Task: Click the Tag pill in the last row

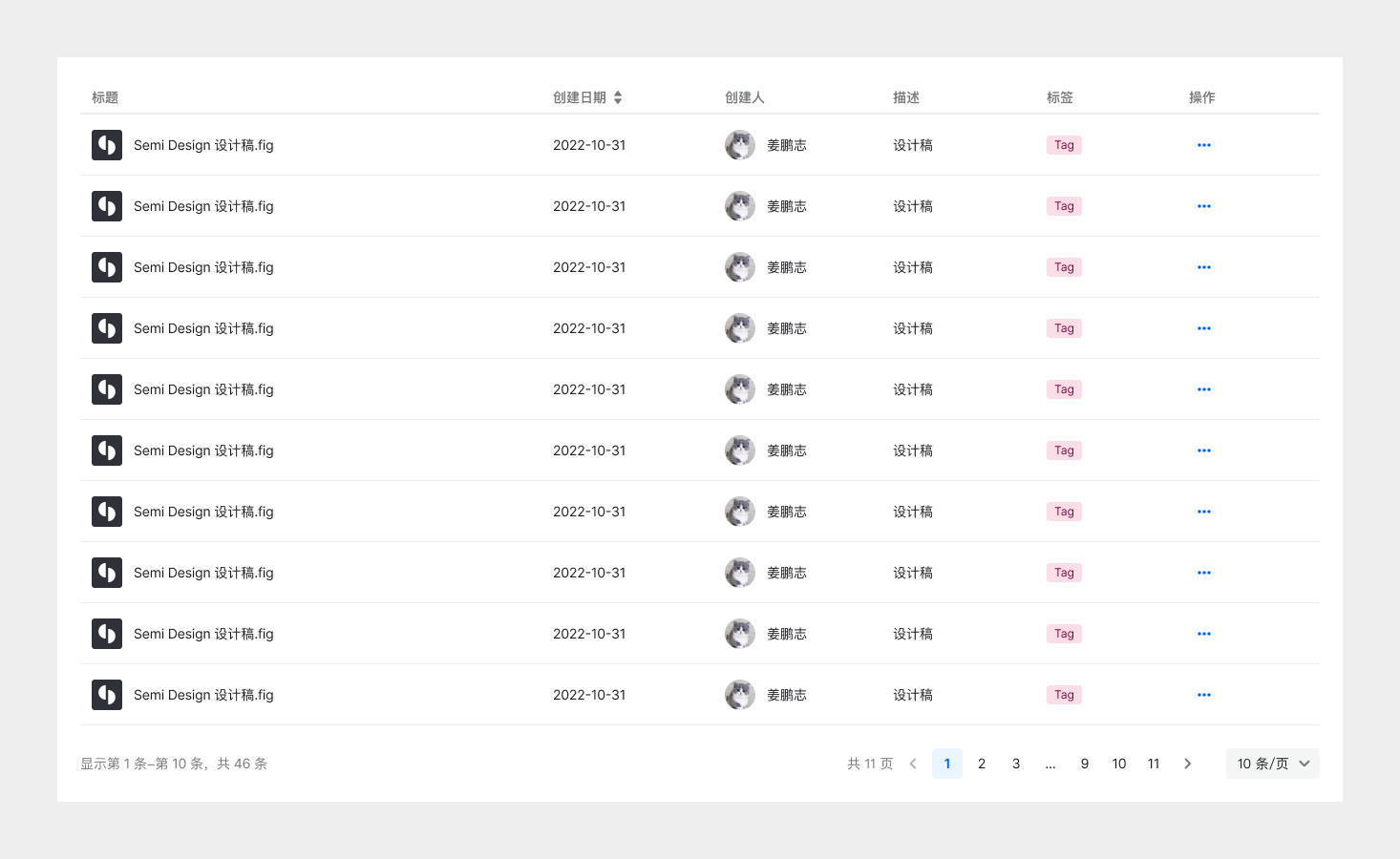Action: (x=1064, y=695)
